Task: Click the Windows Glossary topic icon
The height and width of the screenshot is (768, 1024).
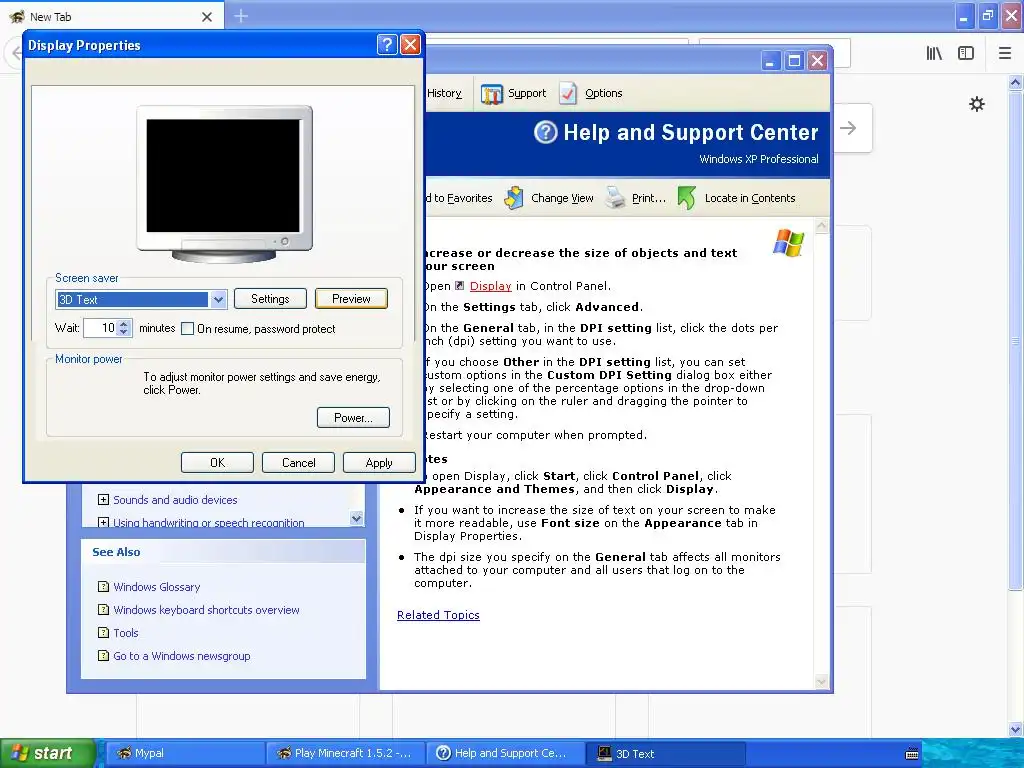Action: [x=103, y=586]
